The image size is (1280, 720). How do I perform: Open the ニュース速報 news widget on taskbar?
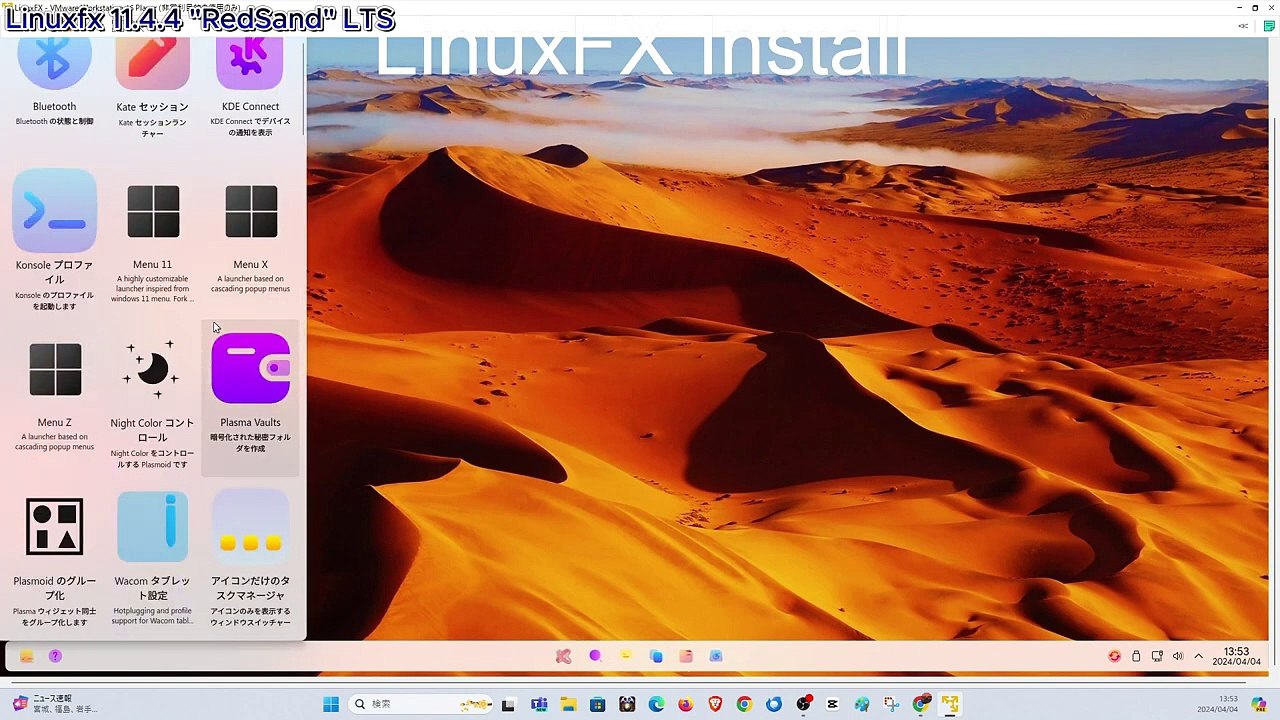pyautogui.click(x=55, y=704)
